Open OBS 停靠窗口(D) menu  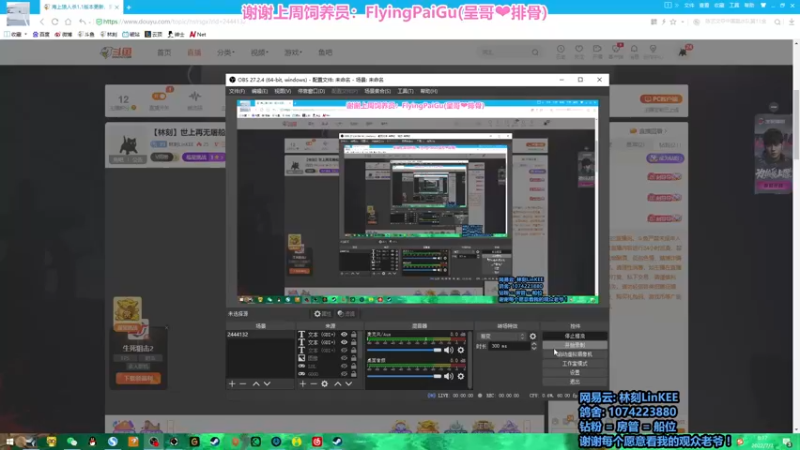click(x=311, y=91)
